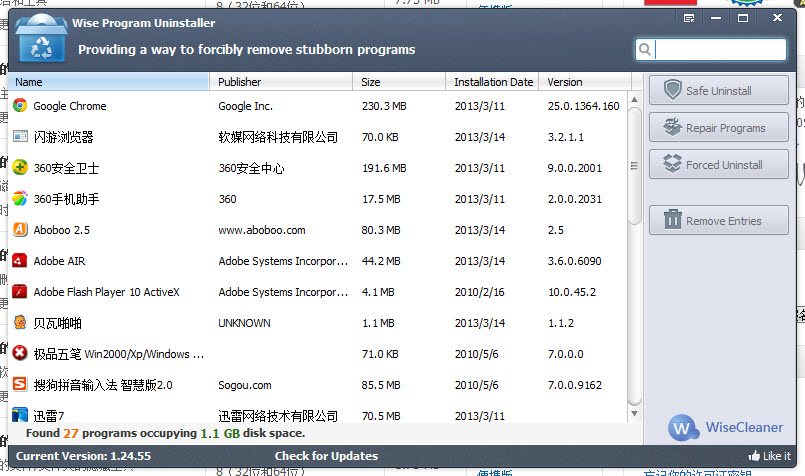The width and height of the screenshot is (805, 476).
Task: Click the Adobe AIR red icon
Action: coord(20,261)
